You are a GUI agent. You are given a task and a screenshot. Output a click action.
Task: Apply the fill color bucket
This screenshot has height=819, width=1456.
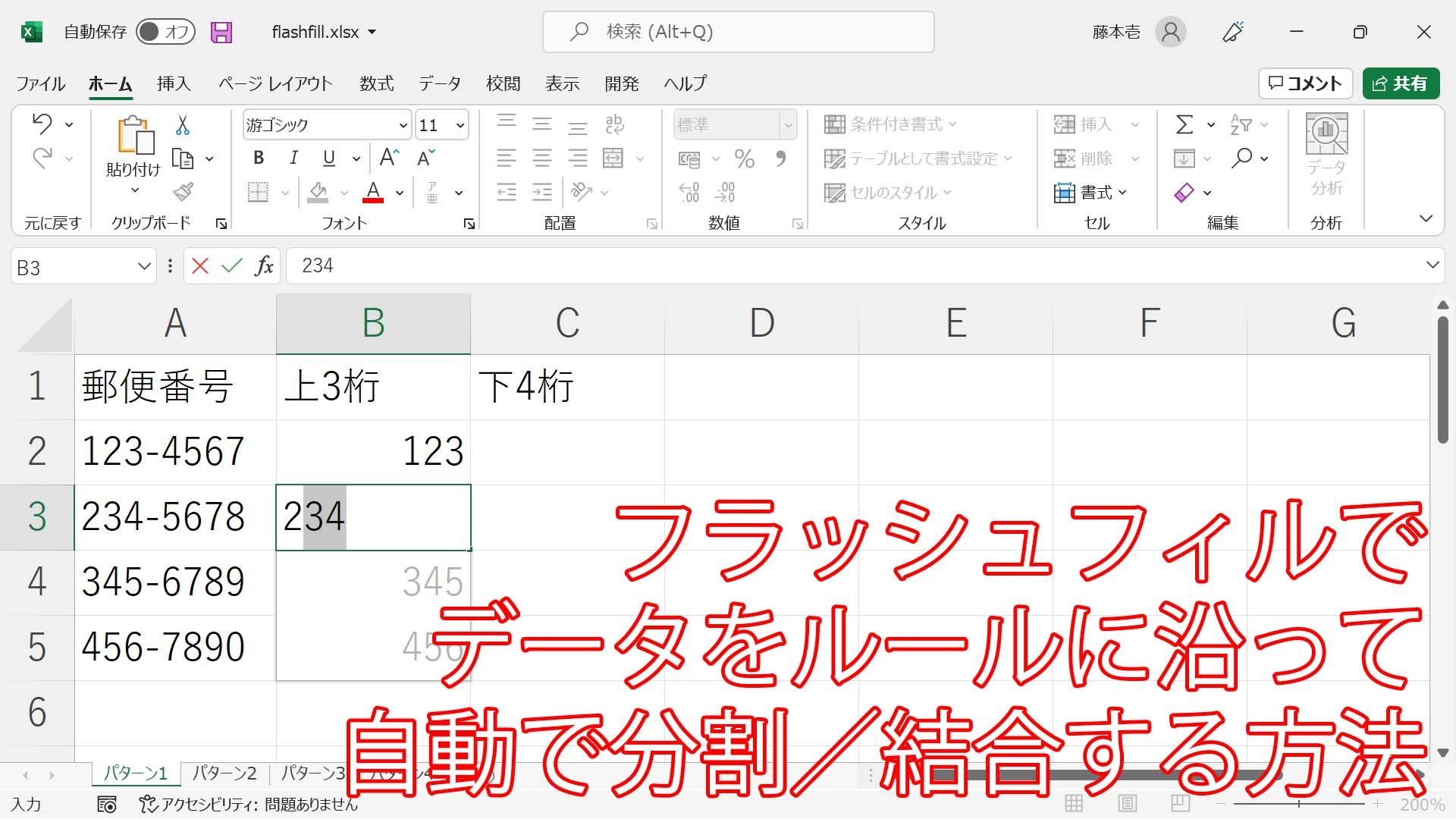point(318,192)
